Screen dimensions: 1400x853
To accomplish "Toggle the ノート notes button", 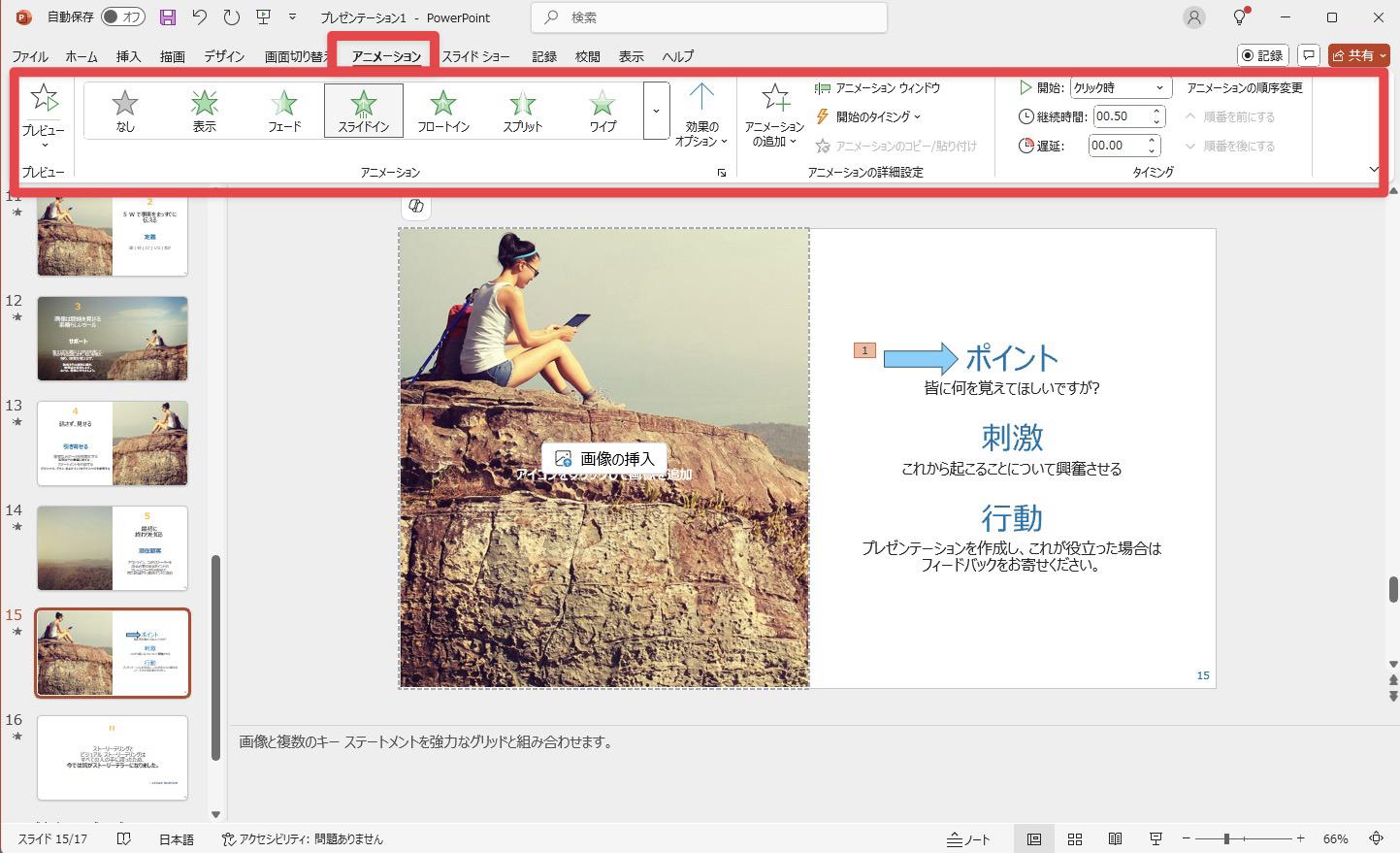I will pyautogui.click(x=968, y=838).
